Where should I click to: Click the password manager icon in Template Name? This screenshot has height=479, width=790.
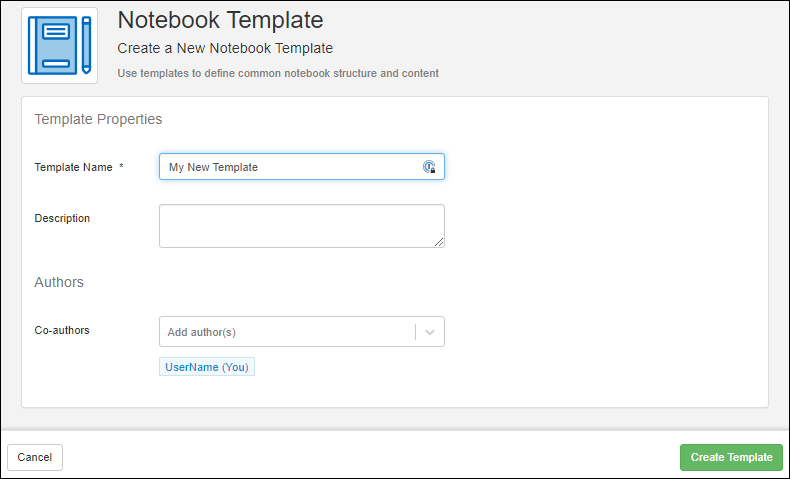click(x=429, y=167)
